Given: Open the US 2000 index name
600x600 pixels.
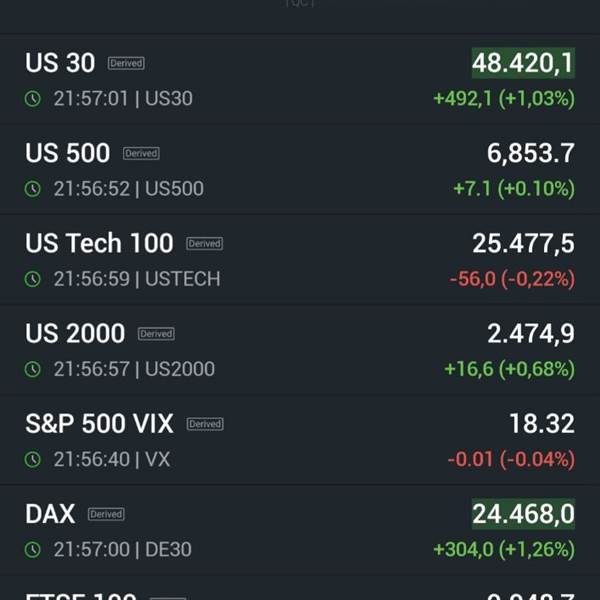Looking at the screenshot, I should click(75, 333).
